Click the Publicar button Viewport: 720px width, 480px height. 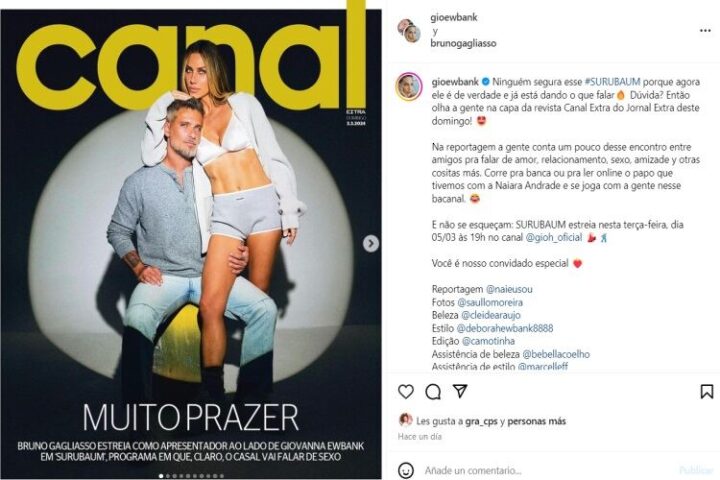696,470
